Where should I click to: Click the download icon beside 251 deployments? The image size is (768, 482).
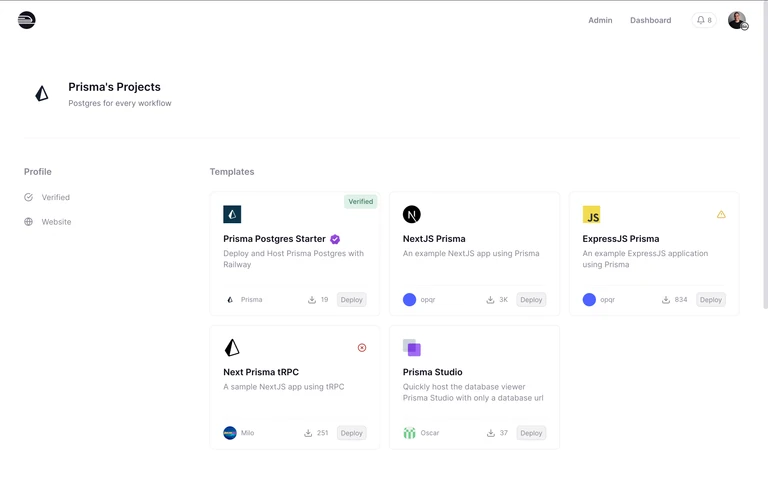click(x=308, y=433)
